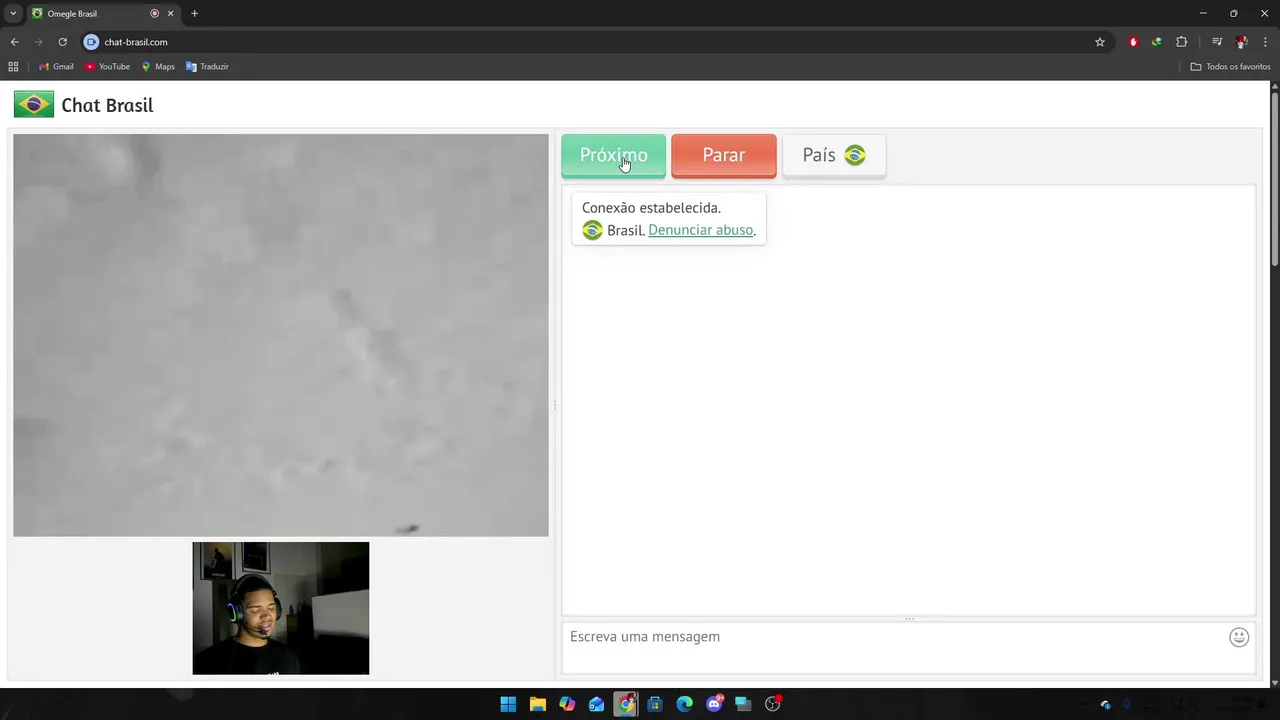Open Microsoft Edge from taskbar

(x=685, y=704)
